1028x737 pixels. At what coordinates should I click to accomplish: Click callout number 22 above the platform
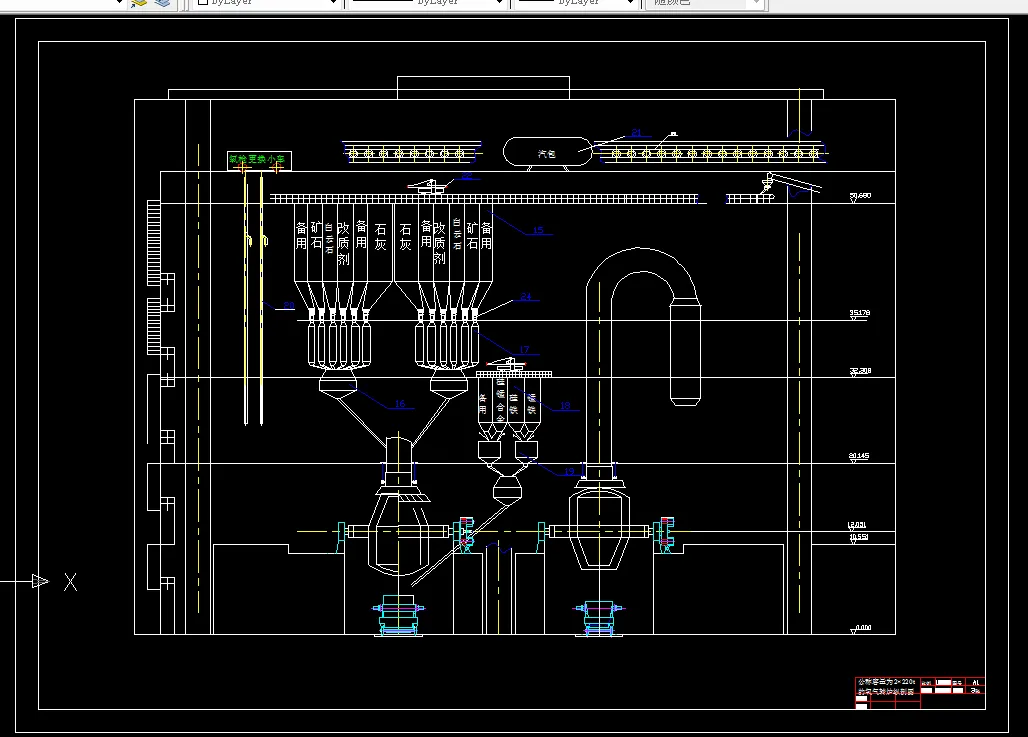tap(467, 176)
